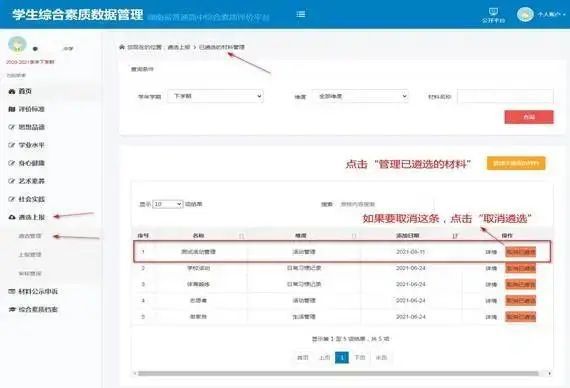
Task: Sort the table by the 名称 column icon
Action: click(241, 236)
